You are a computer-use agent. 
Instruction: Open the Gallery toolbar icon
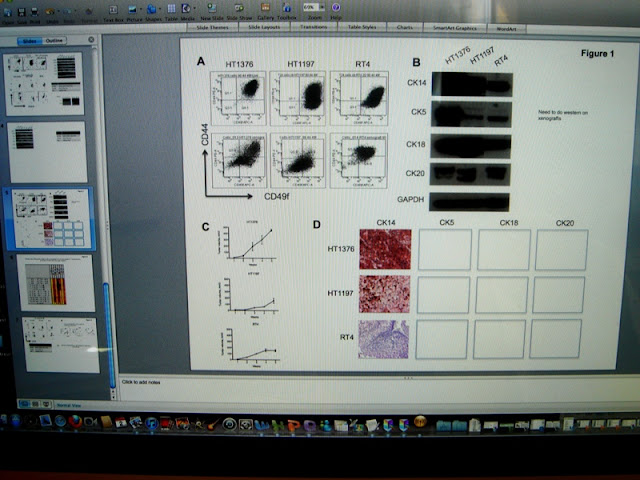tap(265, 8)
